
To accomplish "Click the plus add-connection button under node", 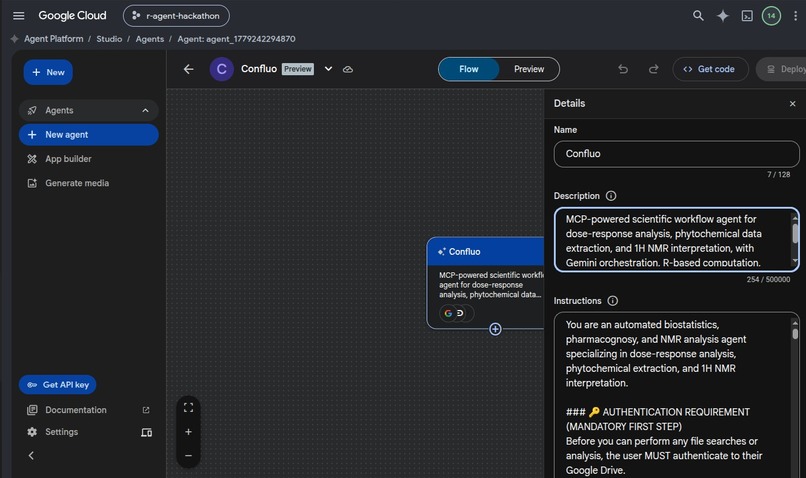I will 495,329.
